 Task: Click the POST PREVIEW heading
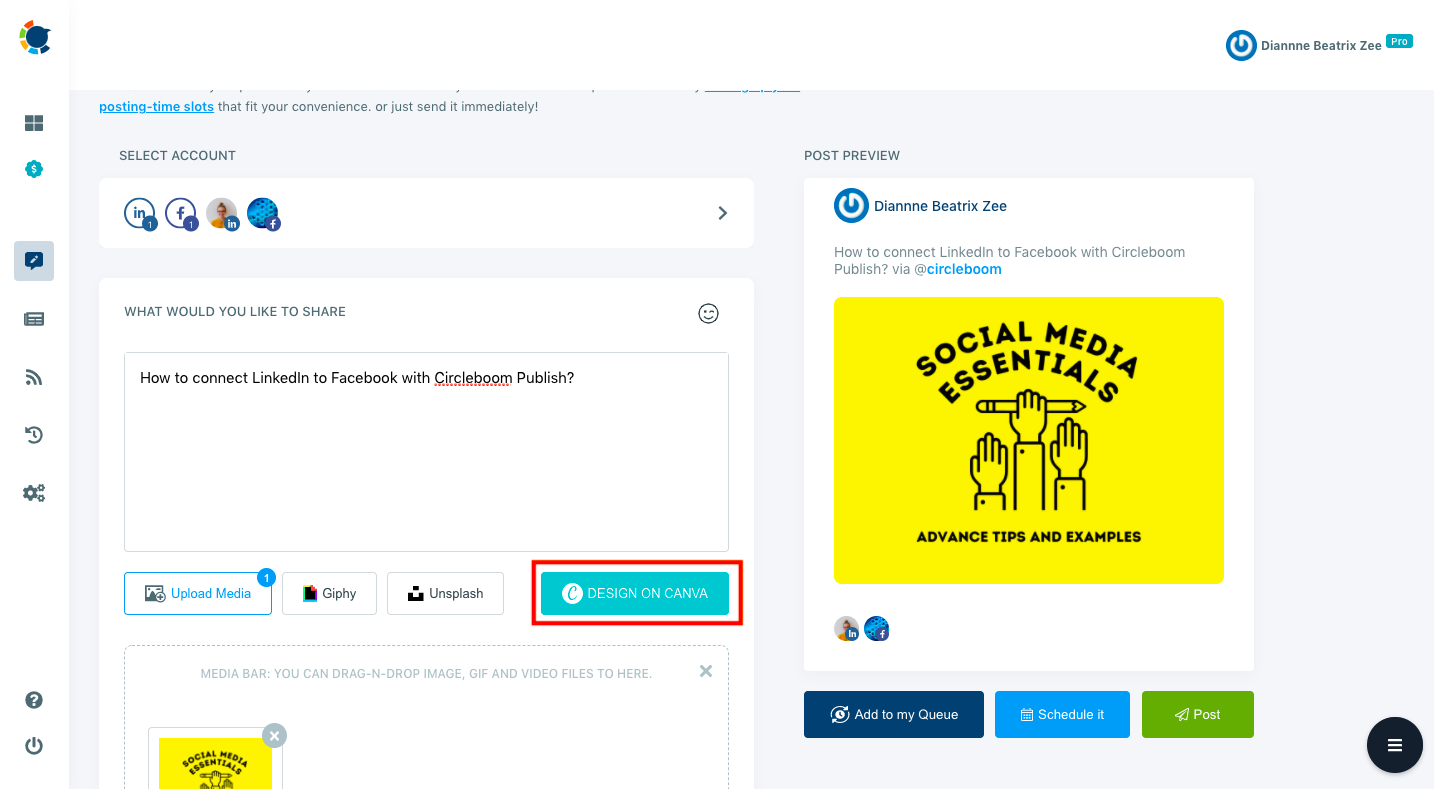(852, 155)
